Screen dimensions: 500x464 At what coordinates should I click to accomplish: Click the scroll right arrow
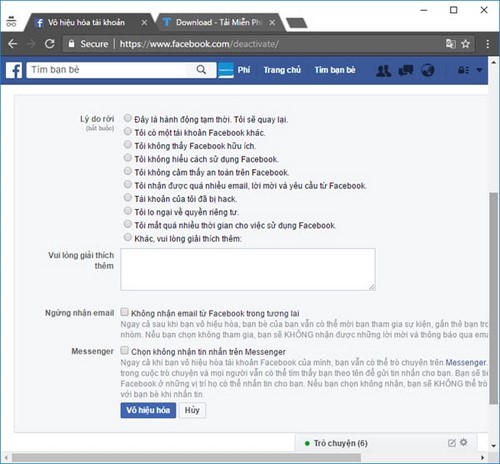482,458
